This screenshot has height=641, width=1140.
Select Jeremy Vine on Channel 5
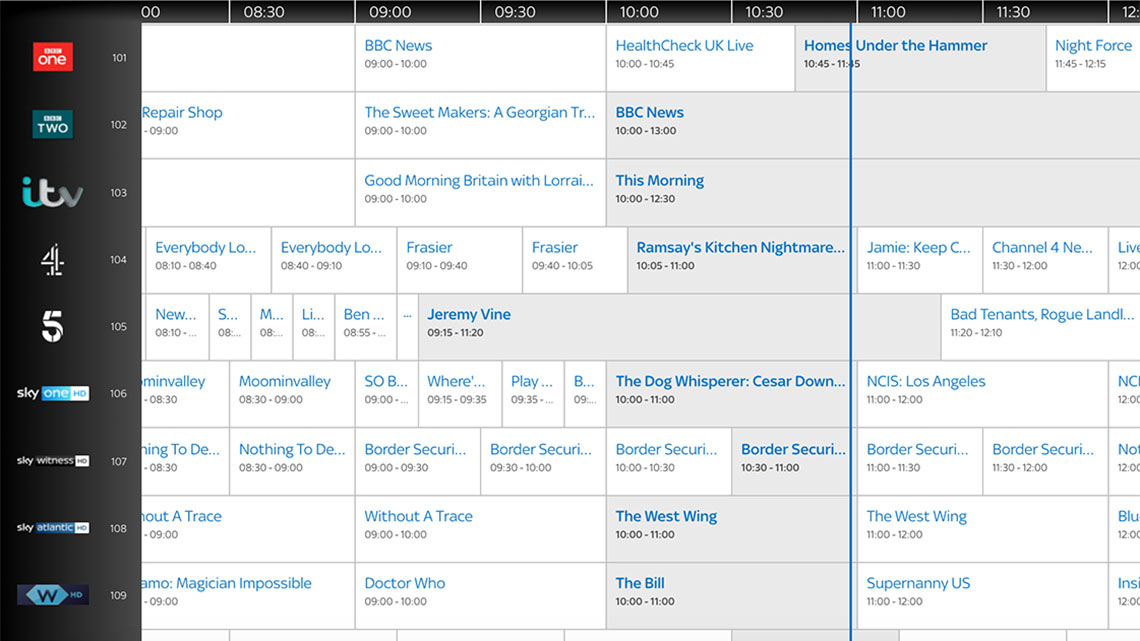(x=679, y=326)
